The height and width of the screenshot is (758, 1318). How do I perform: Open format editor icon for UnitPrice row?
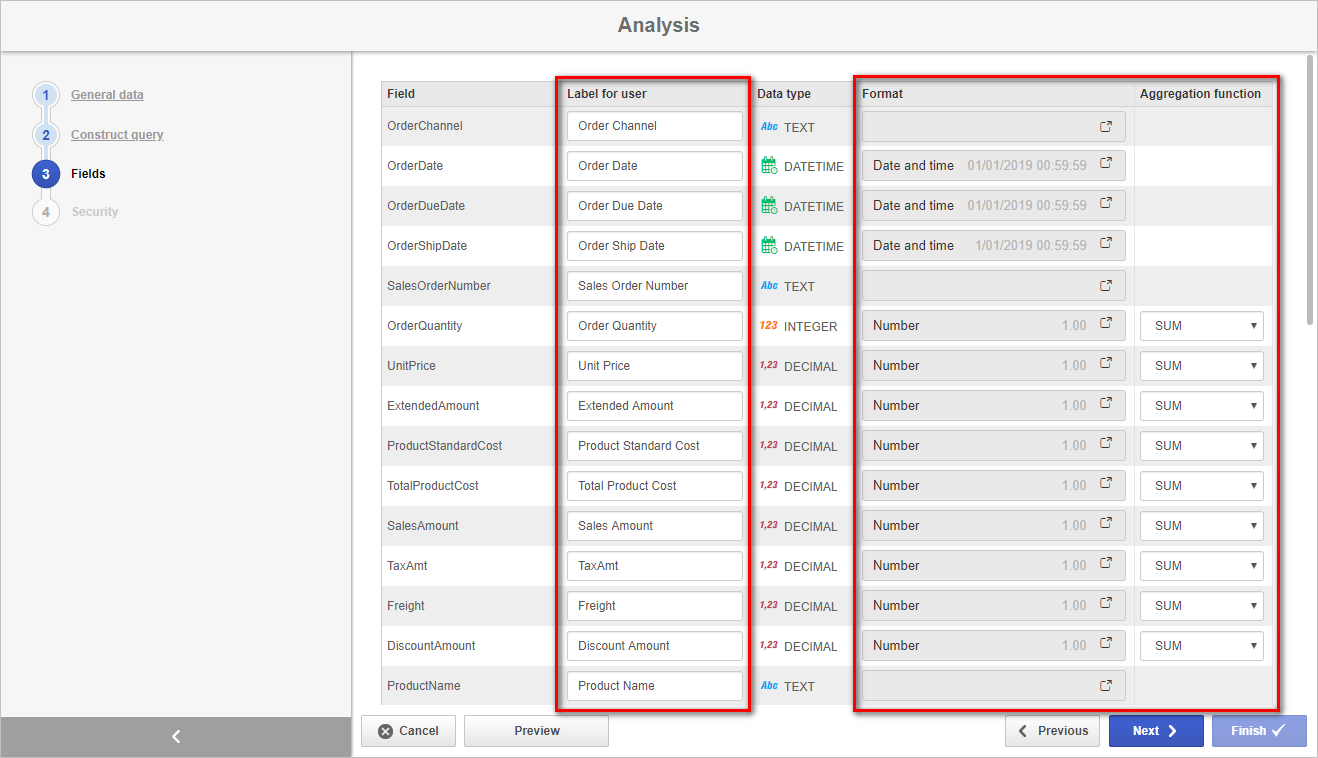(x=1106, y=364)
